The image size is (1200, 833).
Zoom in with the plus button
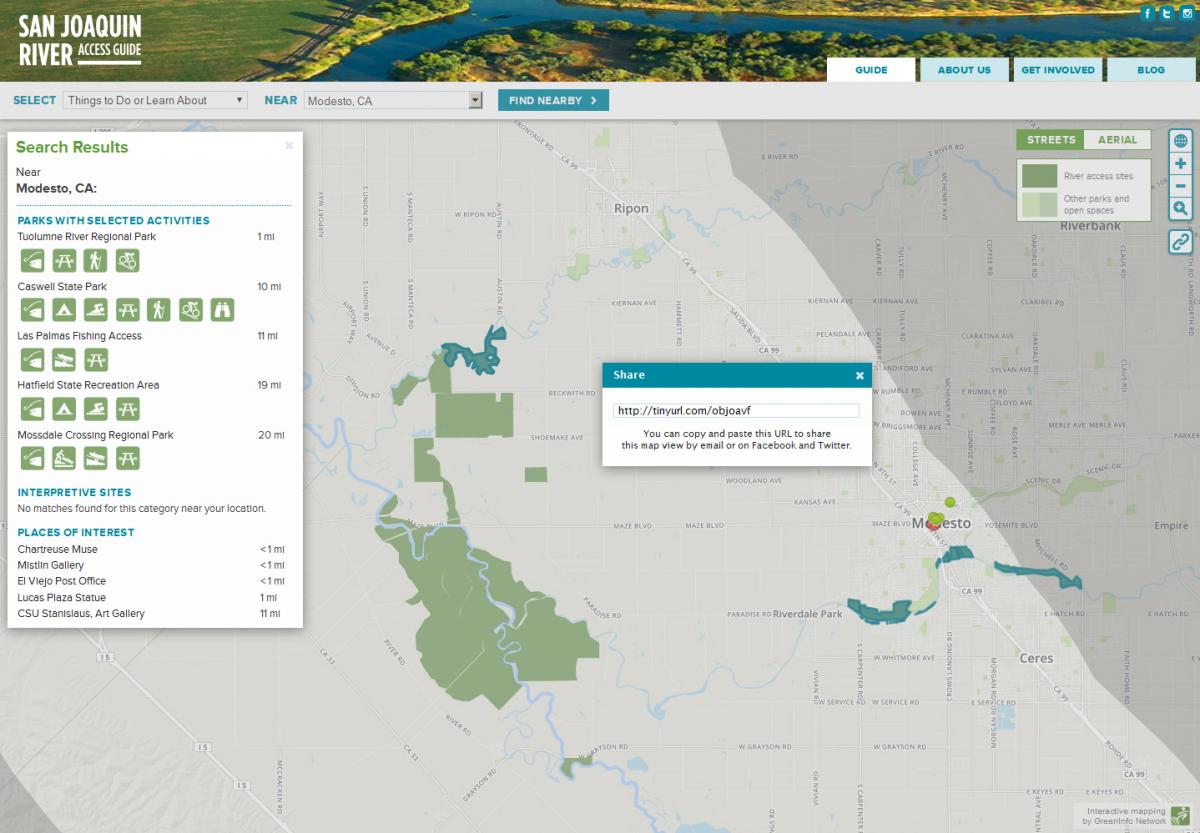pyautogui.click(x=1181, y=164)
